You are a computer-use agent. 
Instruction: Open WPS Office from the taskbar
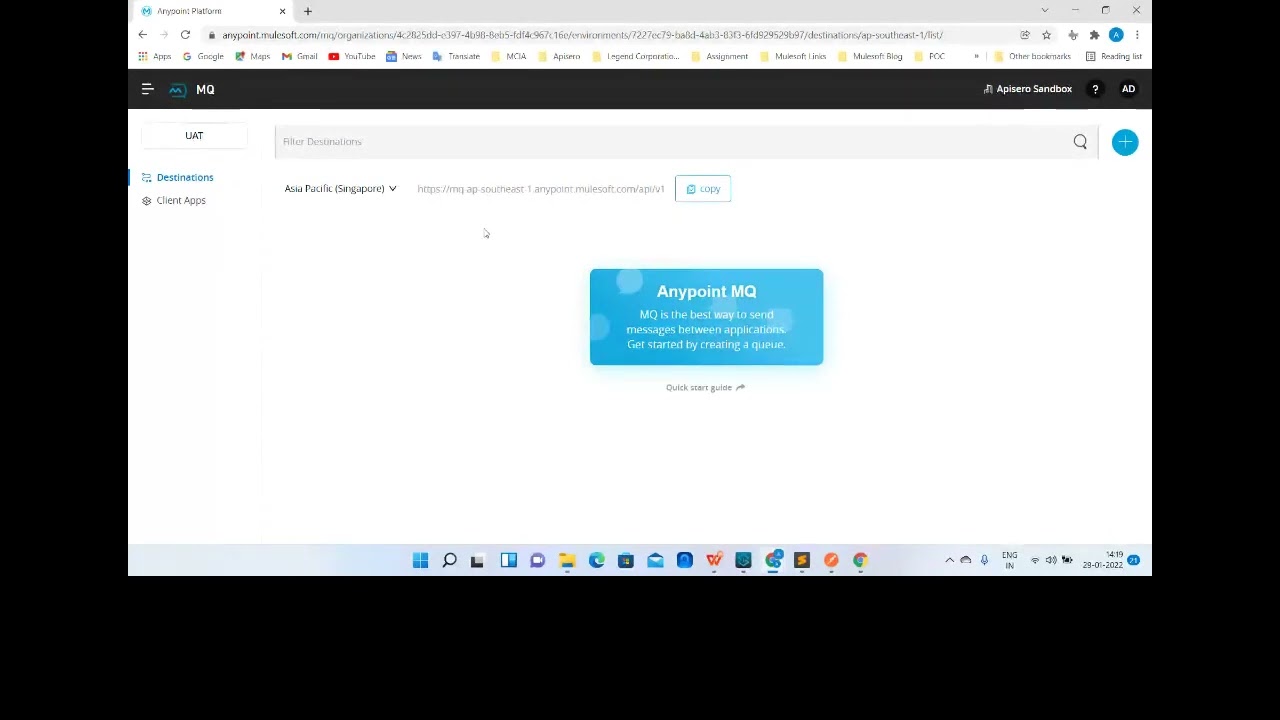click(714, 560)
